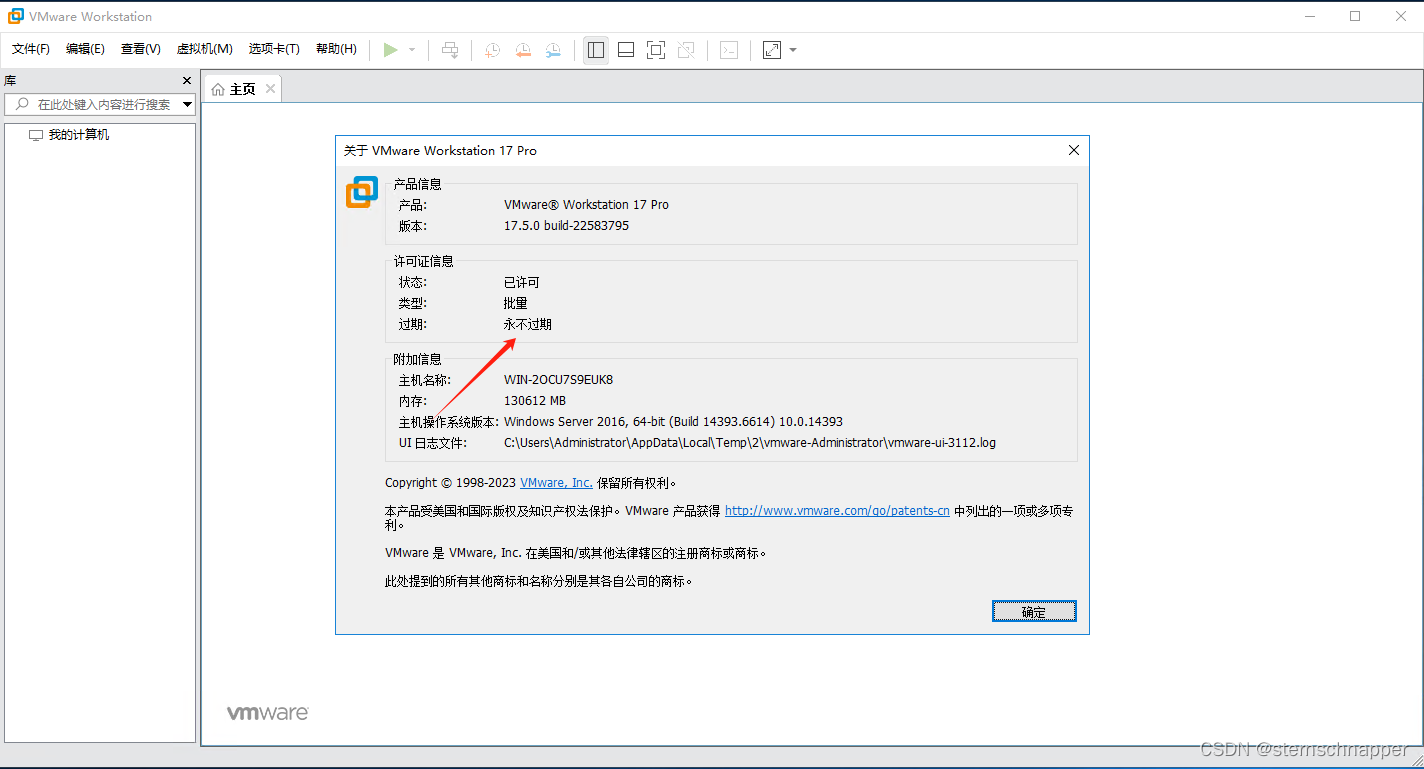Screen dimensions: 1424x769
Task: Open the 文件(F) menu
Action: pos(31,49)
